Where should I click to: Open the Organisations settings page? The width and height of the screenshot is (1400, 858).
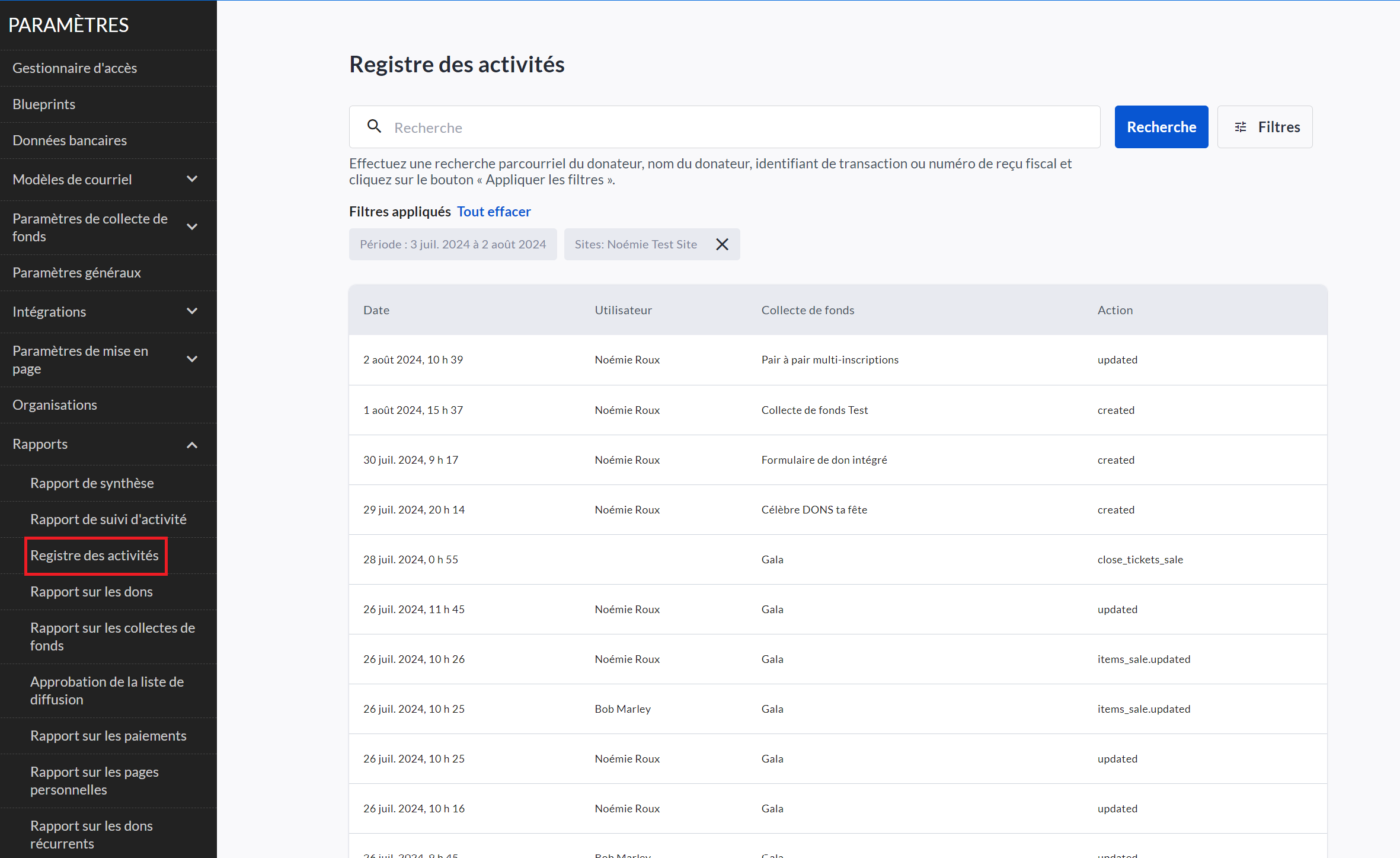coord(55,405)
